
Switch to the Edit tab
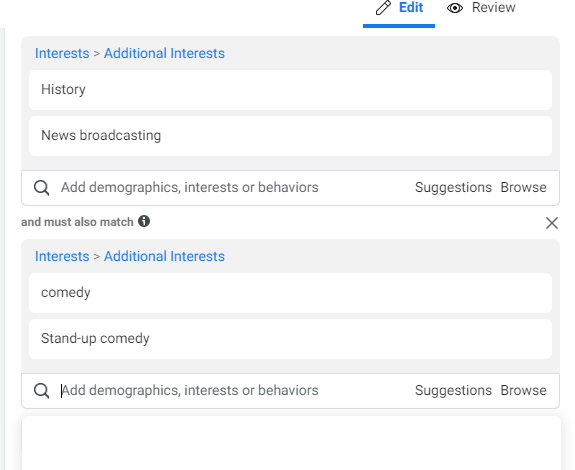coord(399,8)
